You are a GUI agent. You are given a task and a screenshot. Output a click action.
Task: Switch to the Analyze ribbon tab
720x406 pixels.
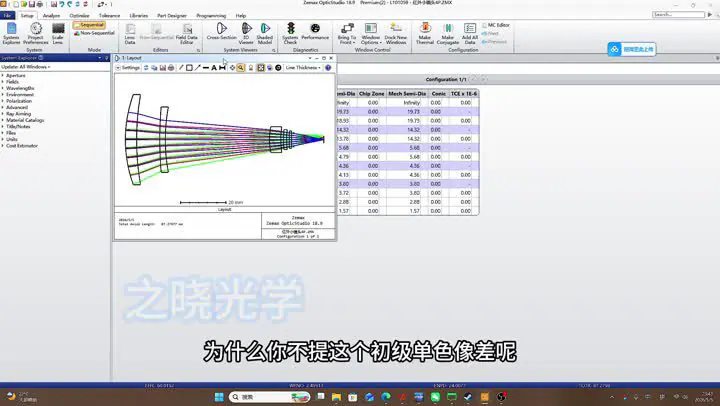[51, 16]
